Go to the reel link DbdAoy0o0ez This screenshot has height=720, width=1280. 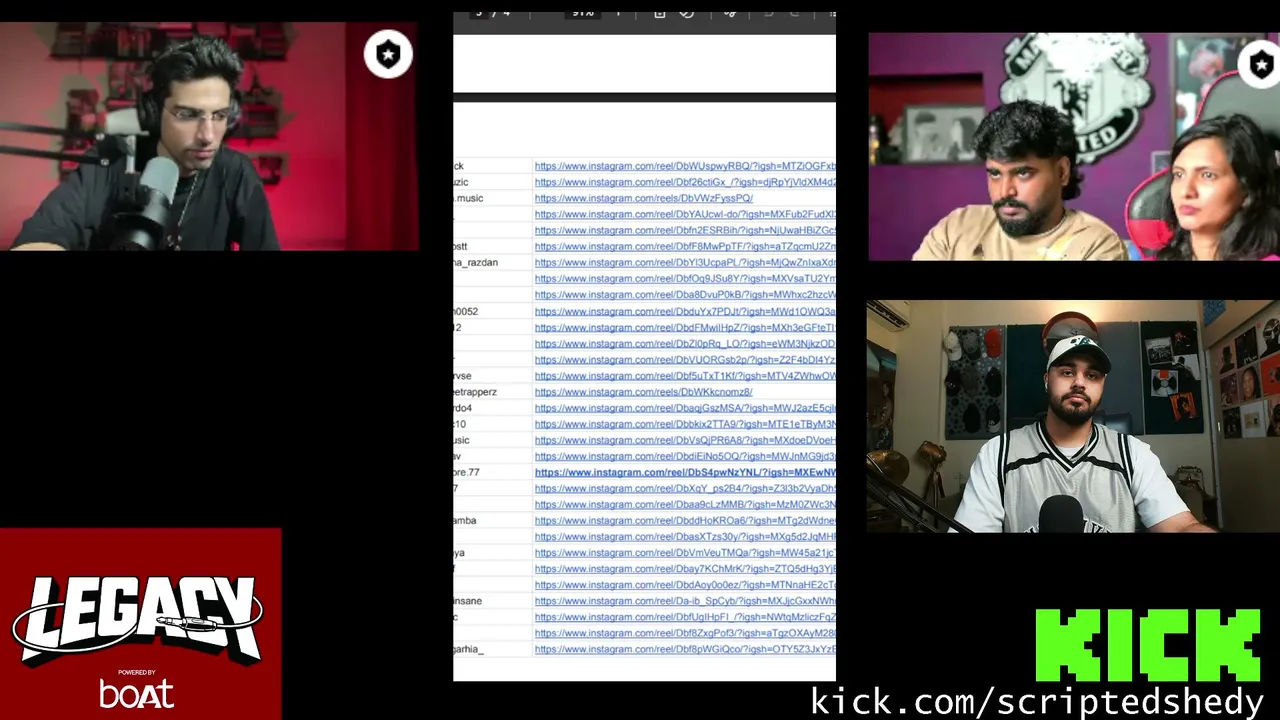[685, 585]
